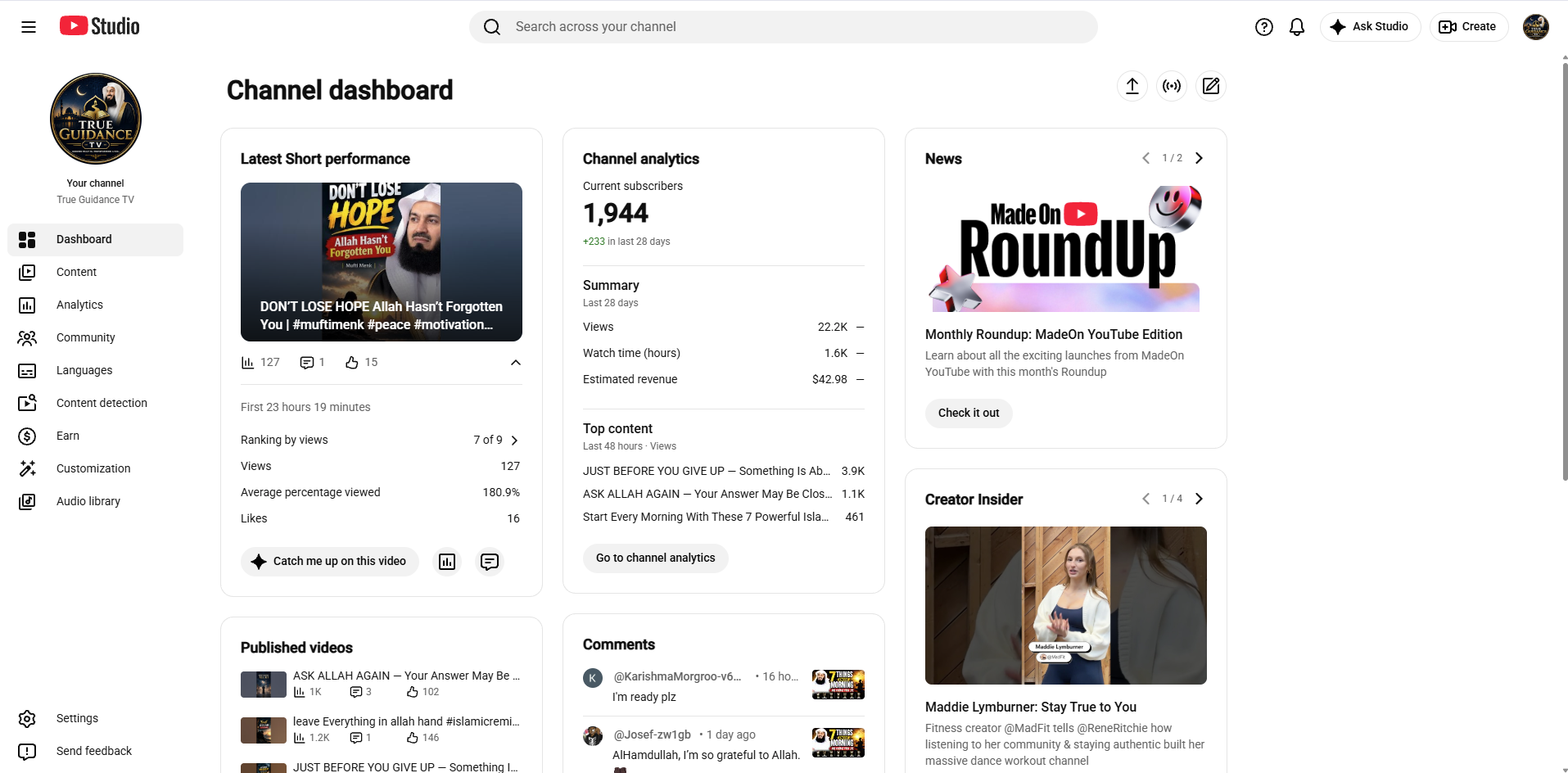
Task: Select Dashboard in the sidebar
Action: coord(96,240)
